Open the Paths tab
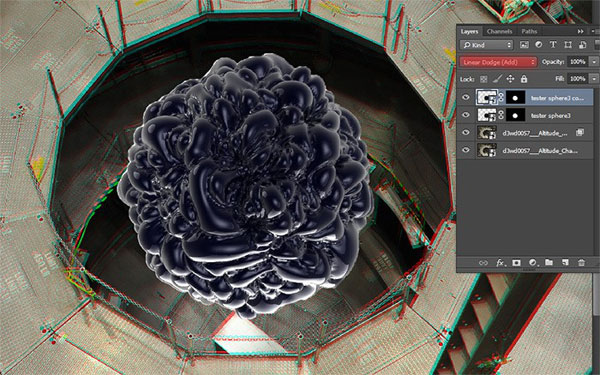Screen dimensions: 600x375 point(529,31)
